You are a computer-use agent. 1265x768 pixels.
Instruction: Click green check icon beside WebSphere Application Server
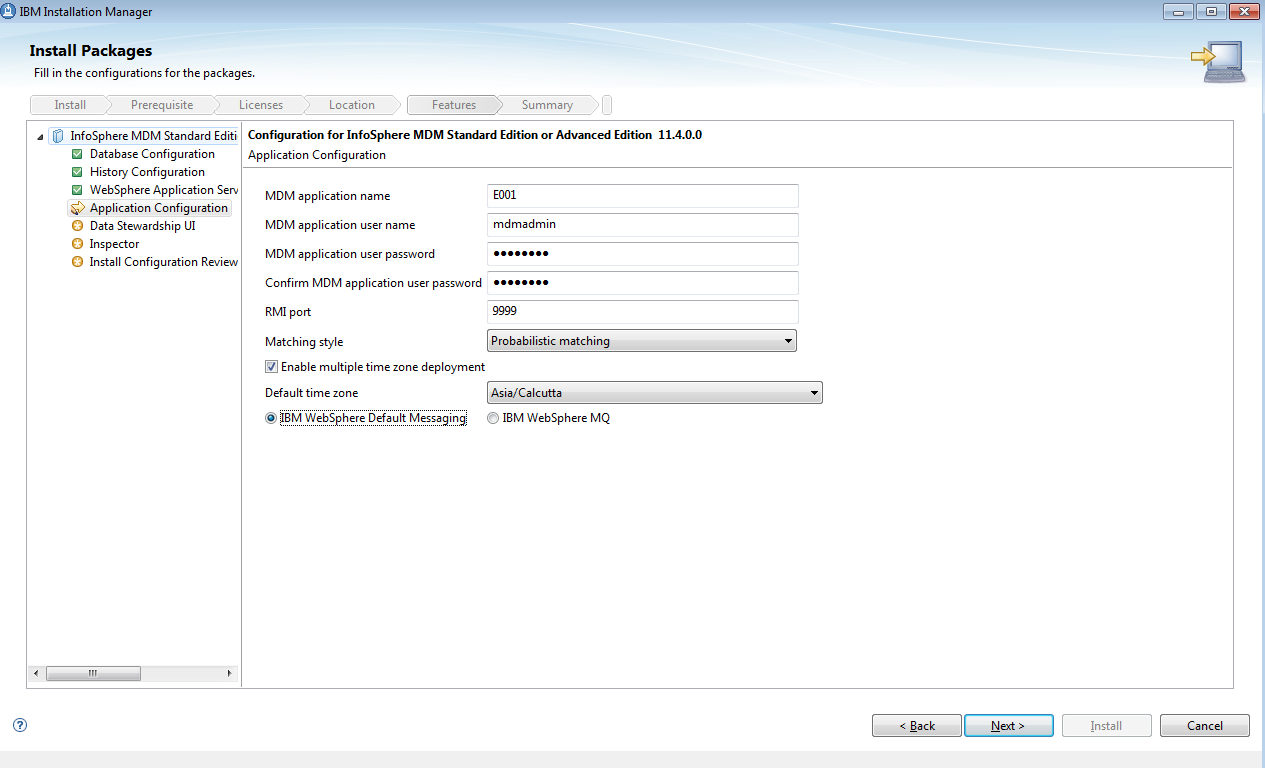(77, 190)
